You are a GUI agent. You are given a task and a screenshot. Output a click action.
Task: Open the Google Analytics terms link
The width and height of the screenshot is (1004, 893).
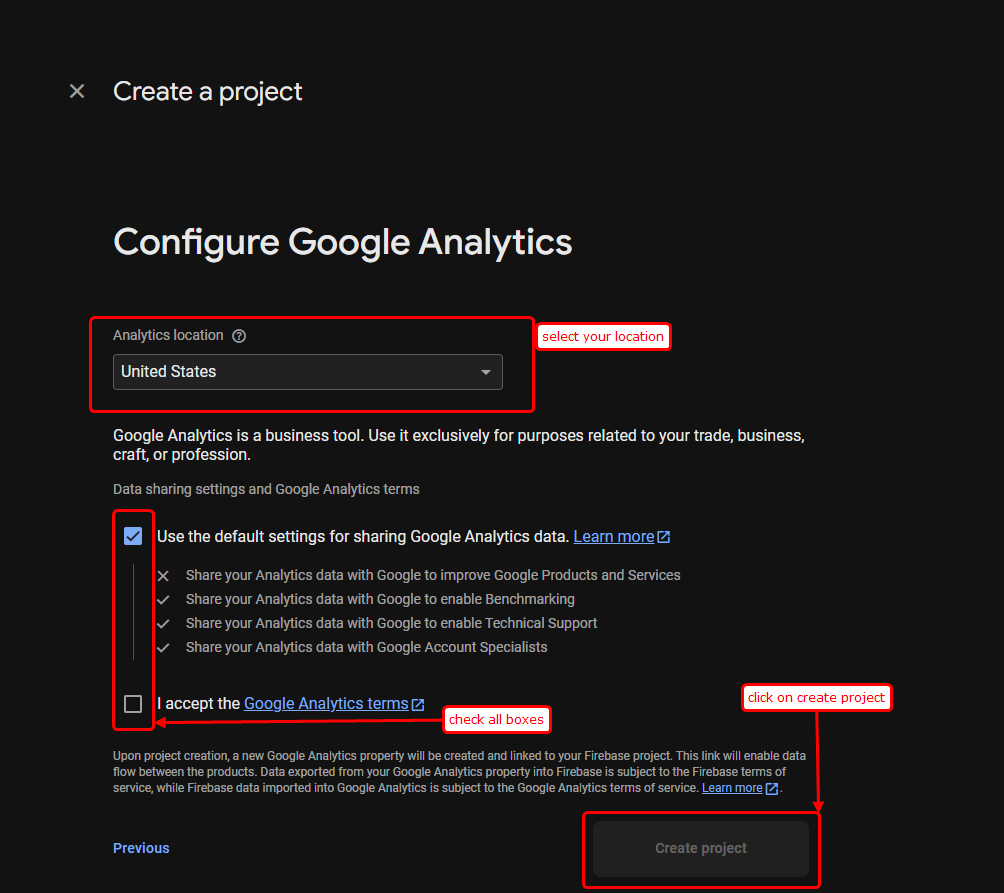(324, 703)
